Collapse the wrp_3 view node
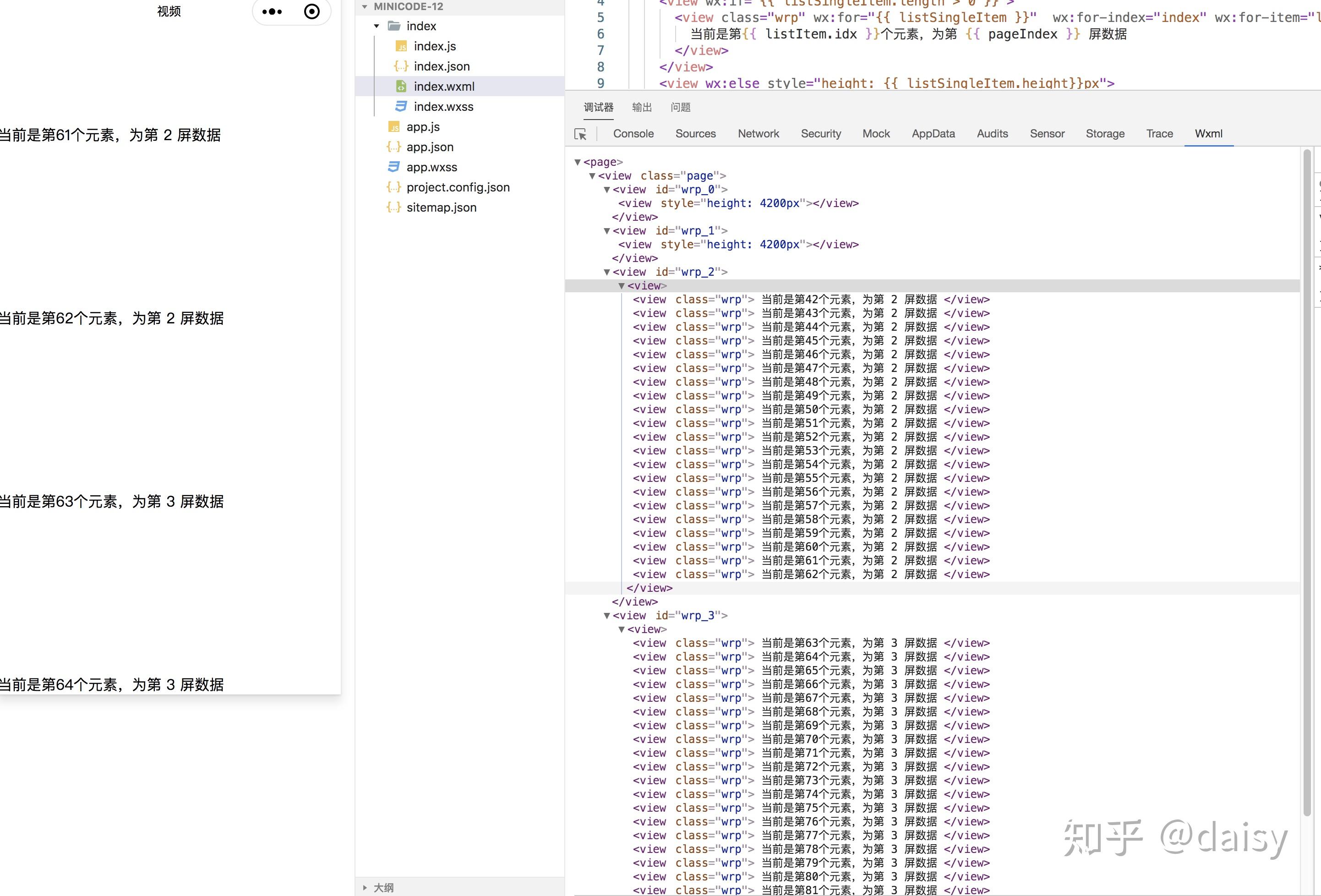Viewport: 1321px width, 896px height. (x=606, y=616)
